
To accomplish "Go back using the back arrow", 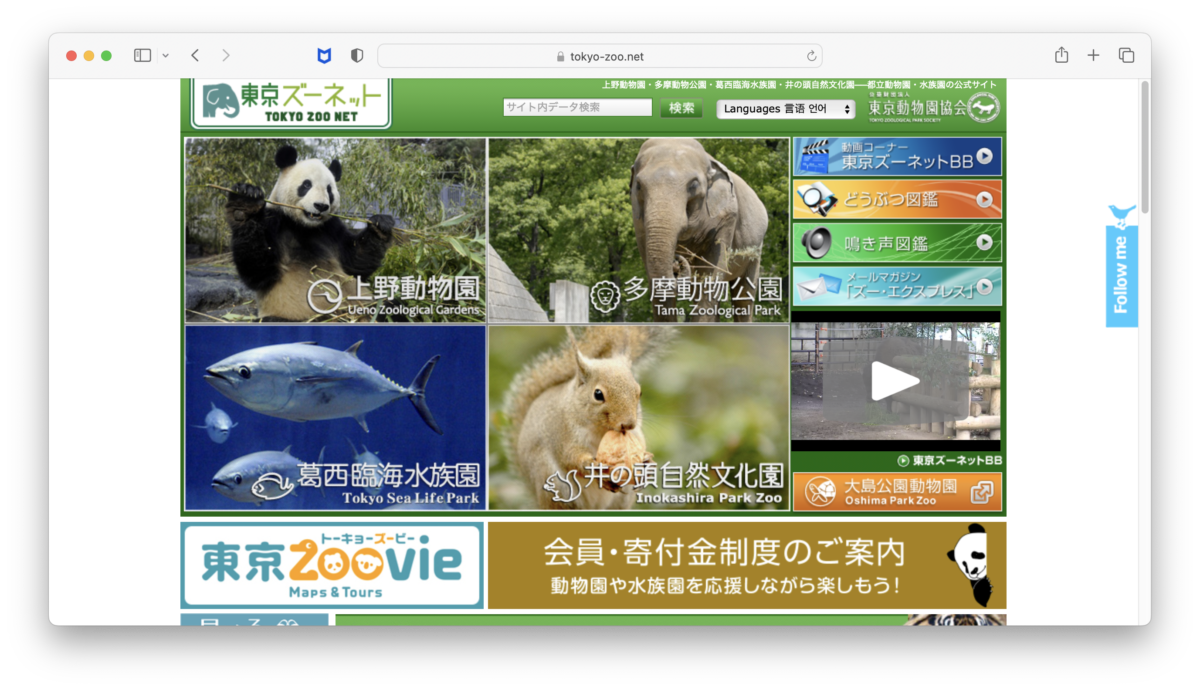I will pyautogui.click(x=195, y=56).
